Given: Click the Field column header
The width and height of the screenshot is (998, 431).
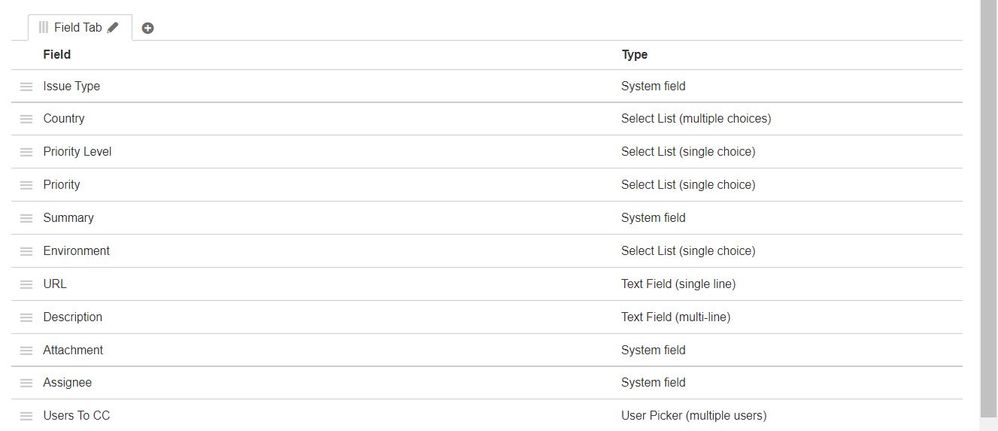Looking at the screenshot, I should click(x=57, y=55).
